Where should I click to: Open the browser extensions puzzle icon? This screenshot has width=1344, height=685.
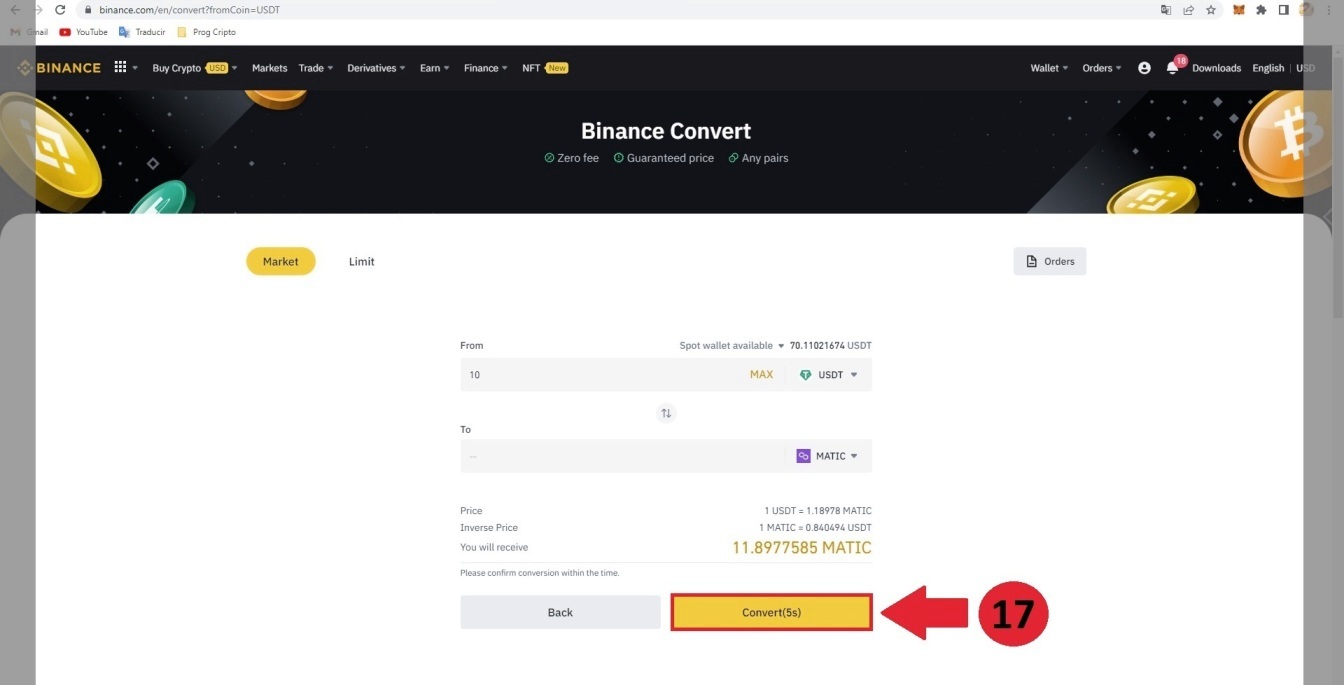(x=1261, y=10)
